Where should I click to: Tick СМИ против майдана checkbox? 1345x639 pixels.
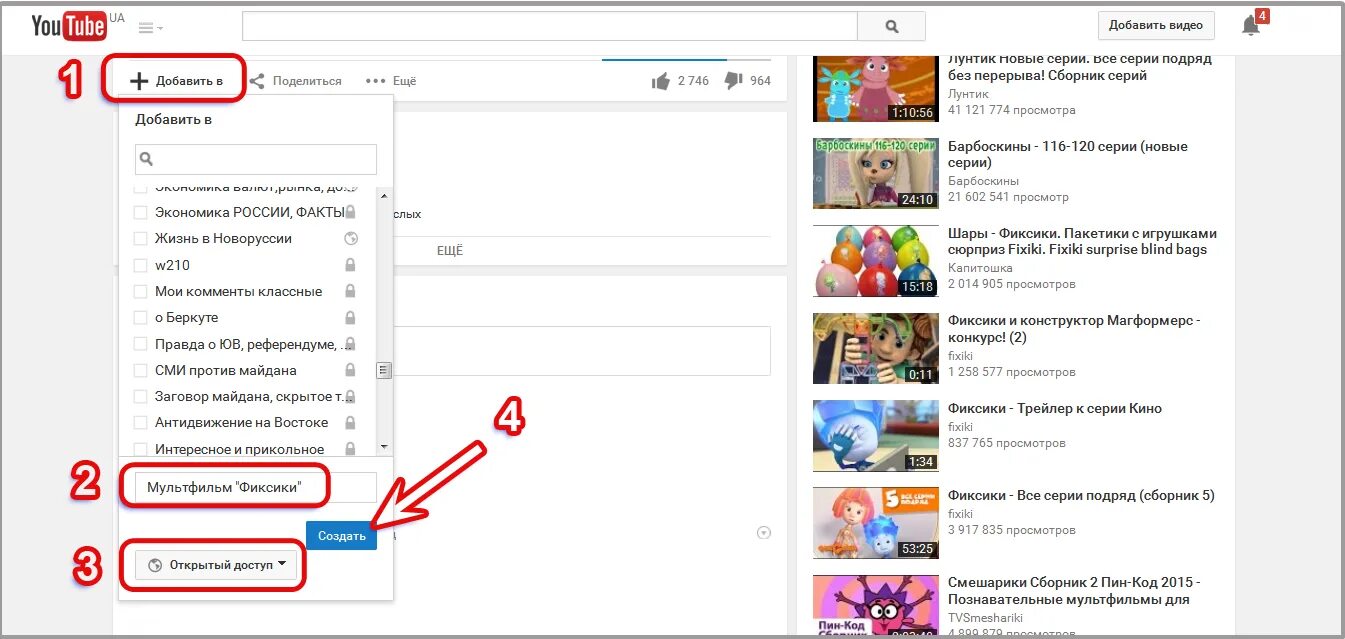pyautogui.click(x=141, y=370)
